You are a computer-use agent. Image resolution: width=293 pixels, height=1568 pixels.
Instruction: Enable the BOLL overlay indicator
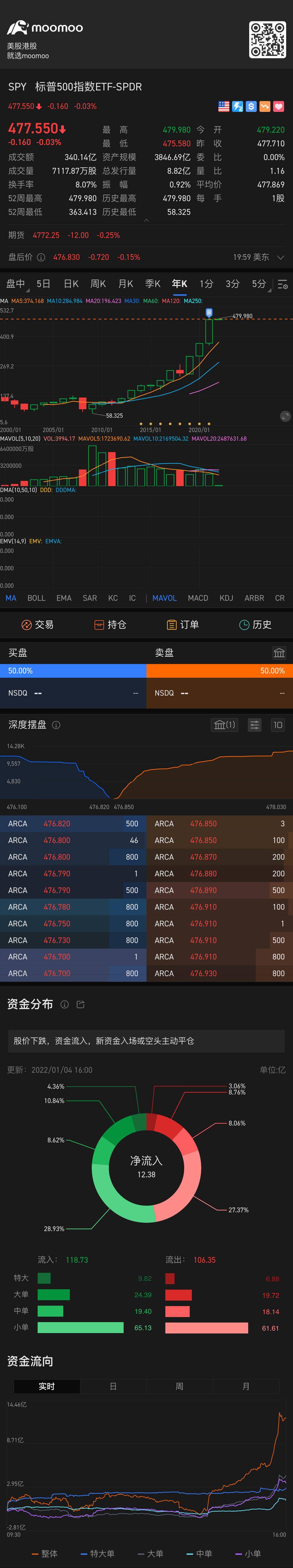(37, 598)
